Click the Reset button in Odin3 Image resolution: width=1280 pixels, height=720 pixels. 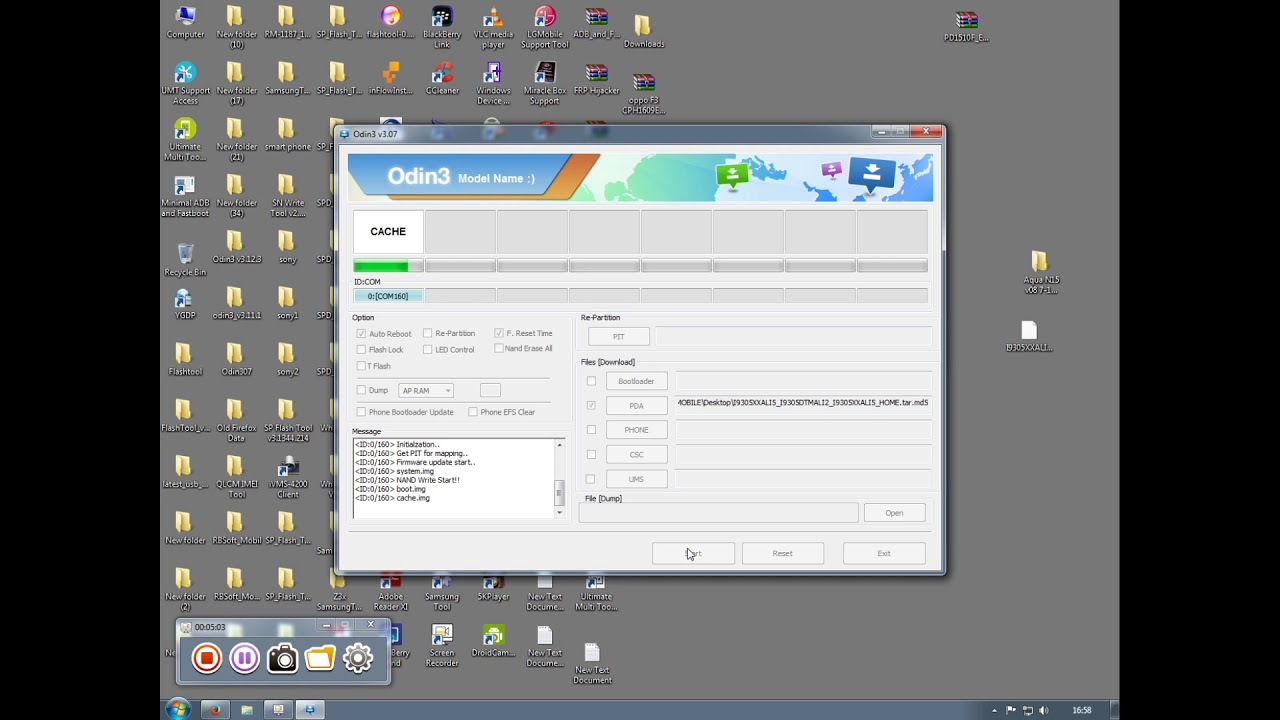(782, 553)
